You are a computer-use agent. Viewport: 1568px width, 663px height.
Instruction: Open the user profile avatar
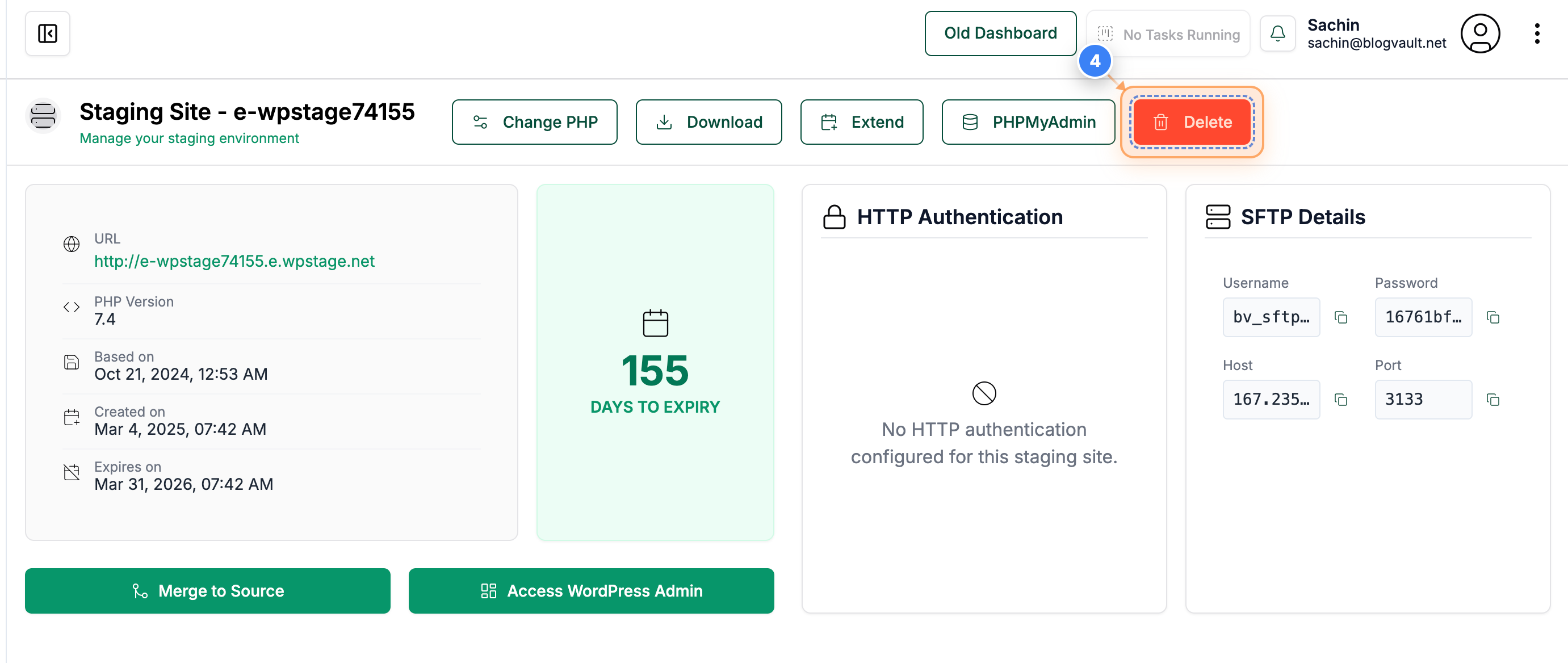click(x=1481, y=33)
